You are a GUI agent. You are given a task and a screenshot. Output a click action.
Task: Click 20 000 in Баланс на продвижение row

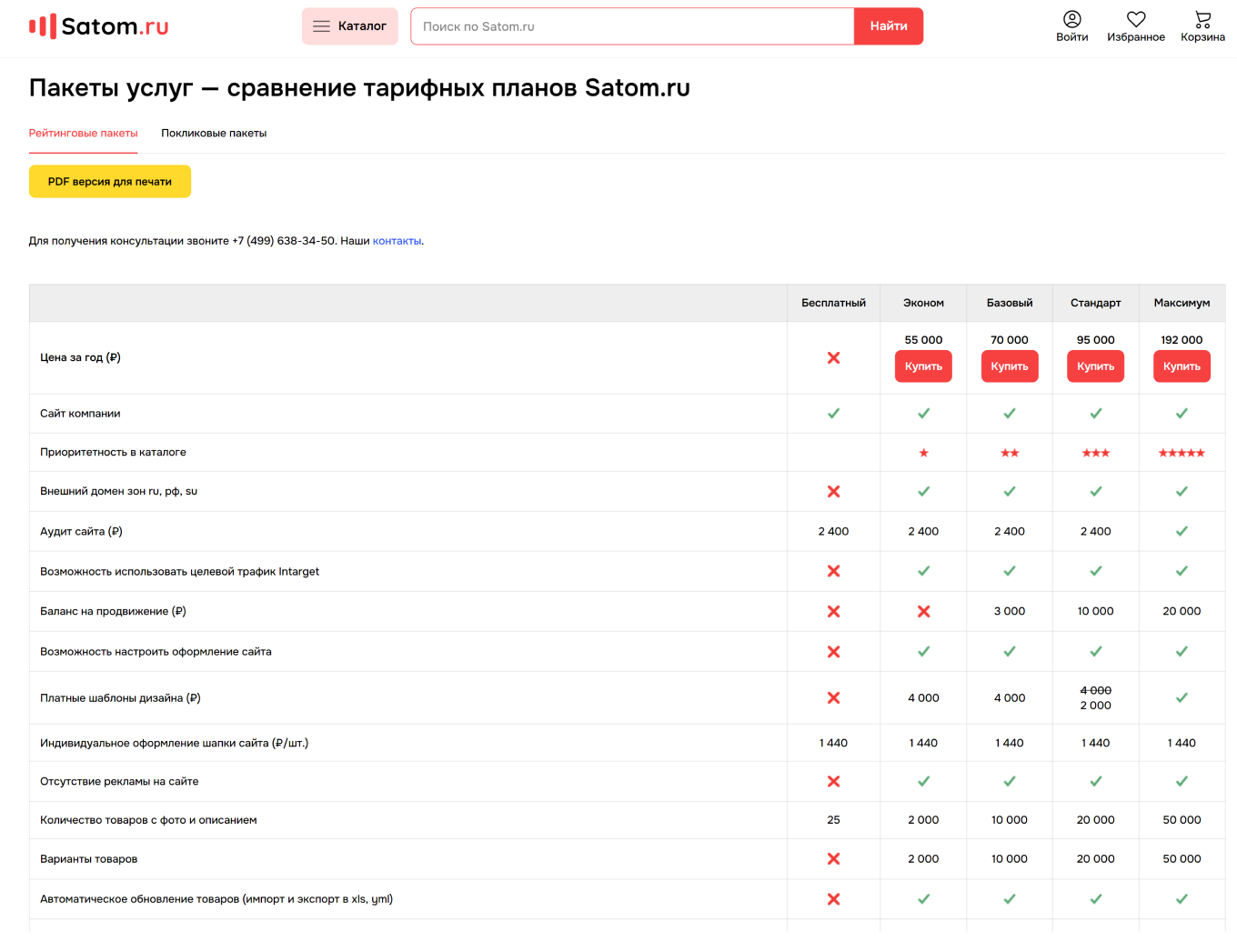pyautogui.click(x=1182, y=612)
